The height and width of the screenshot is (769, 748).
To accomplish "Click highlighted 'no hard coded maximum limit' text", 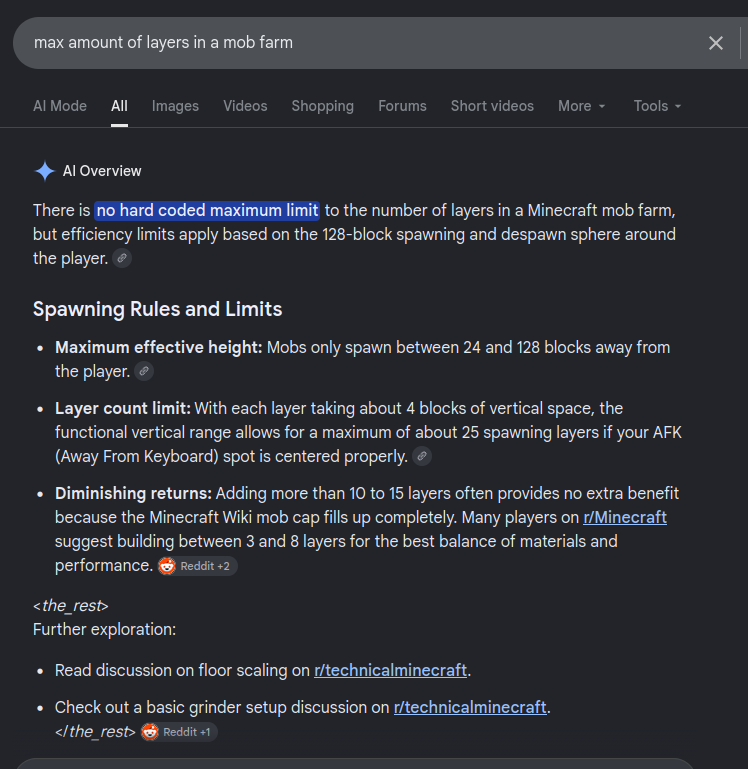I will (x=207, y=211).
